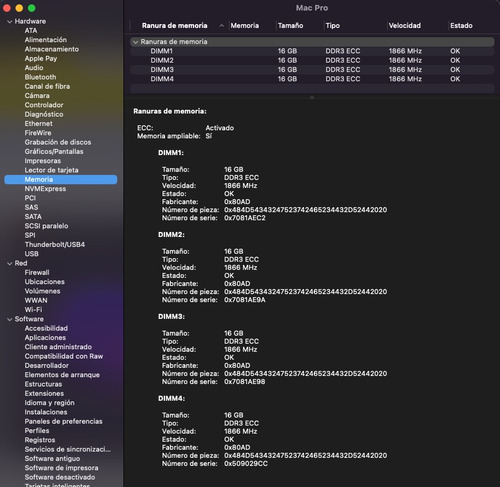Select the DIMM1 row in table
Viewport: 500px width, 487px height.
[x=312, y=51]
